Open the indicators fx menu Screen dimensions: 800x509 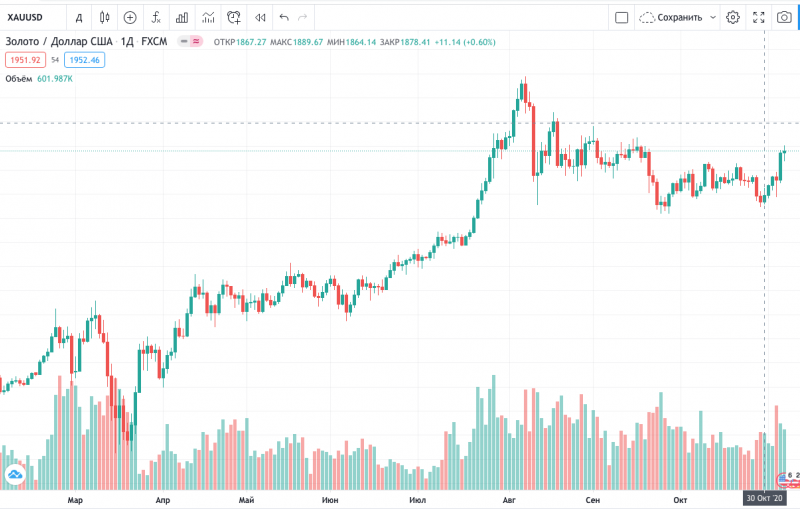tap(156, 17)
